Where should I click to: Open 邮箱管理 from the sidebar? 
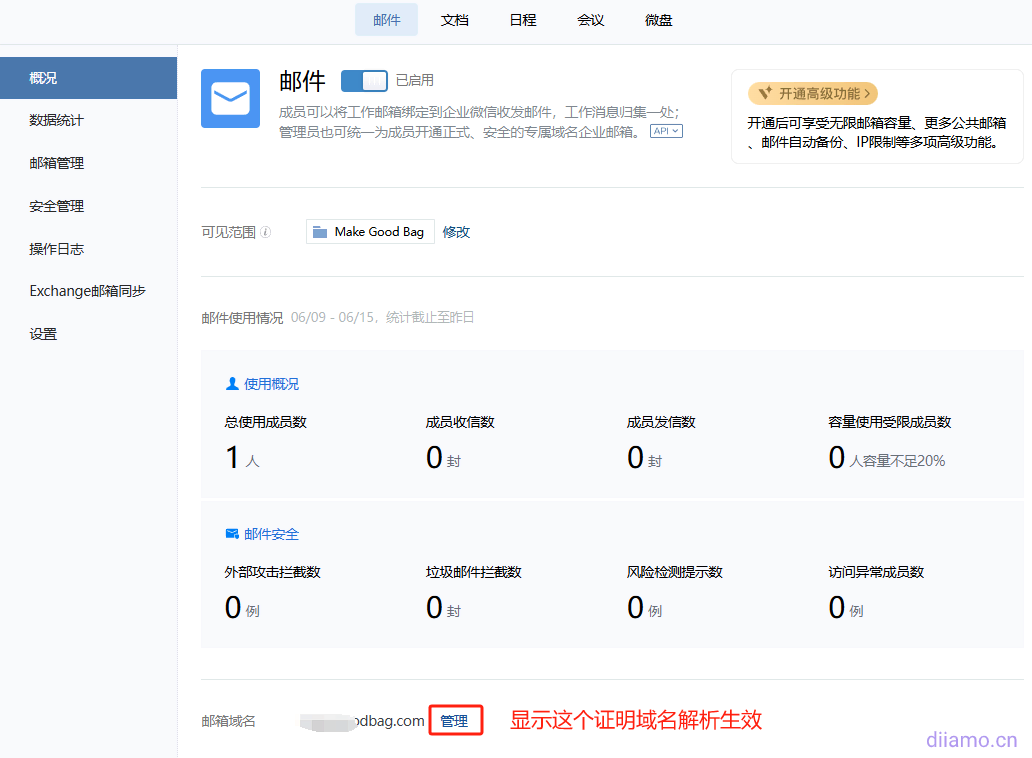coord(57,163)
